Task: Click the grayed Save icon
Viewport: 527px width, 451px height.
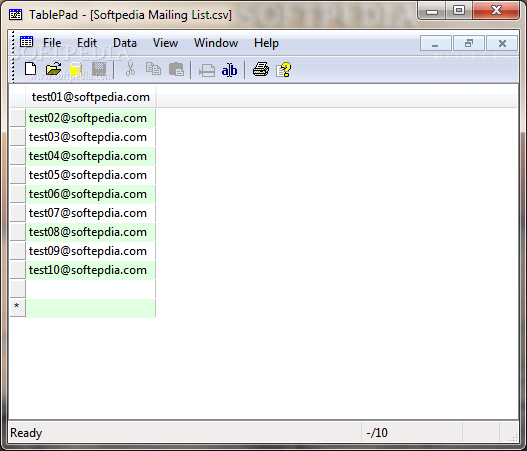Action: 99,69
